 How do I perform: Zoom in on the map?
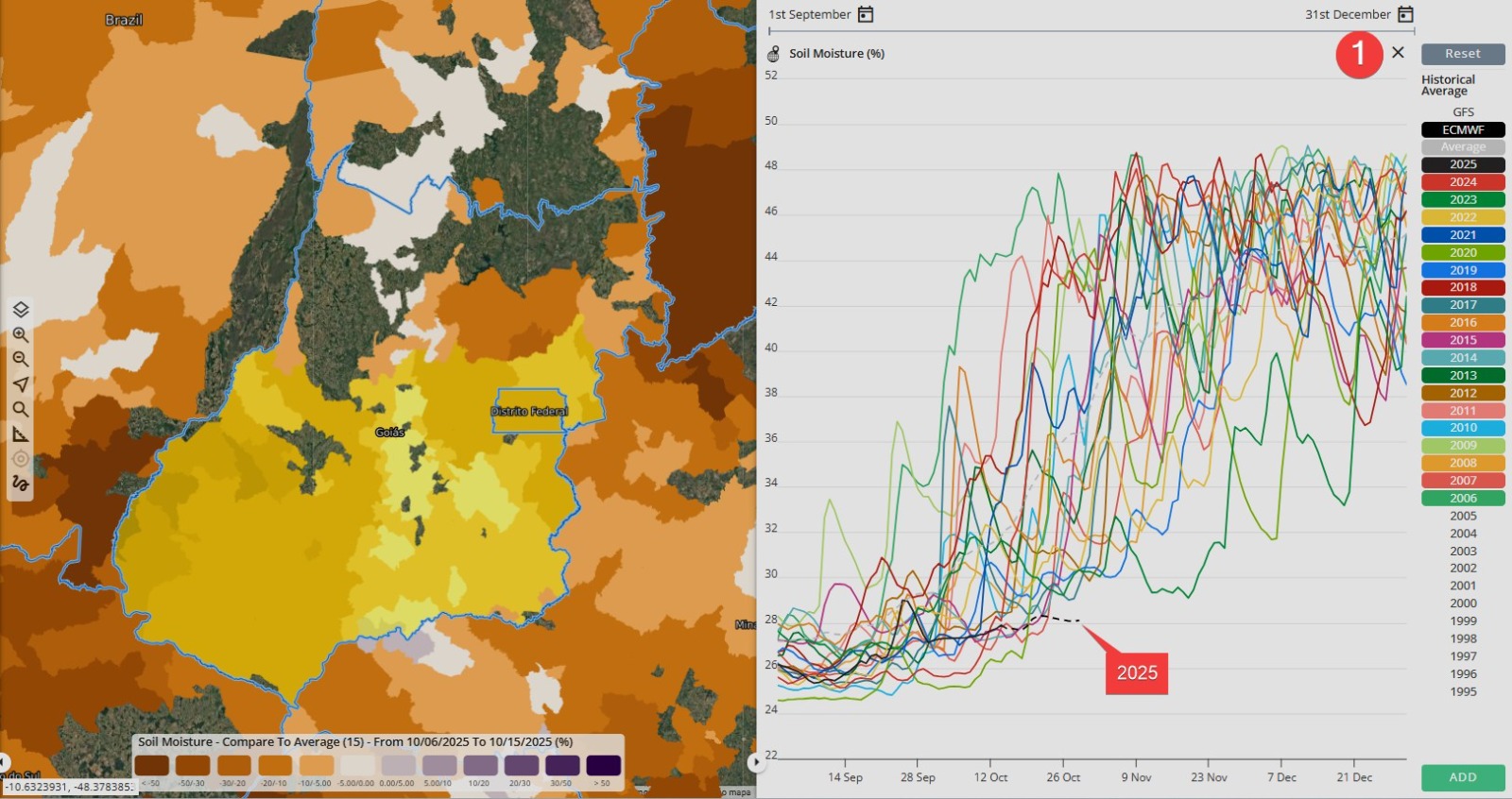click(21, 334)
